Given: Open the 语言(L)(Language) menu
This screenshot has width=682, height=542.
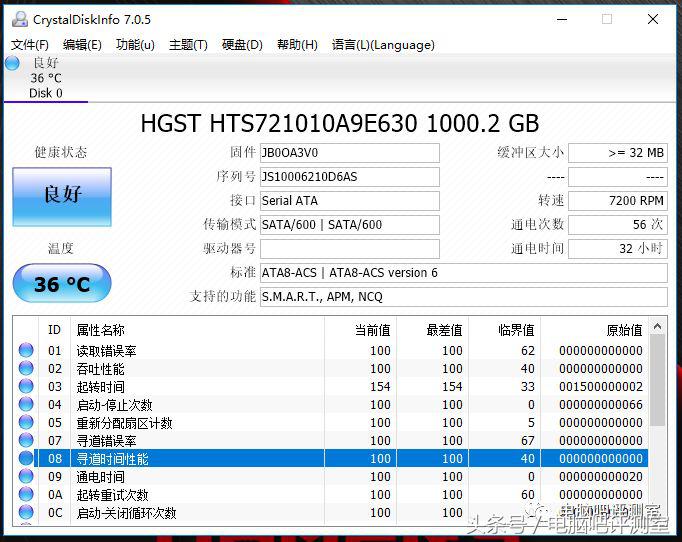Looking at the screenshot, I should point(383,45).
